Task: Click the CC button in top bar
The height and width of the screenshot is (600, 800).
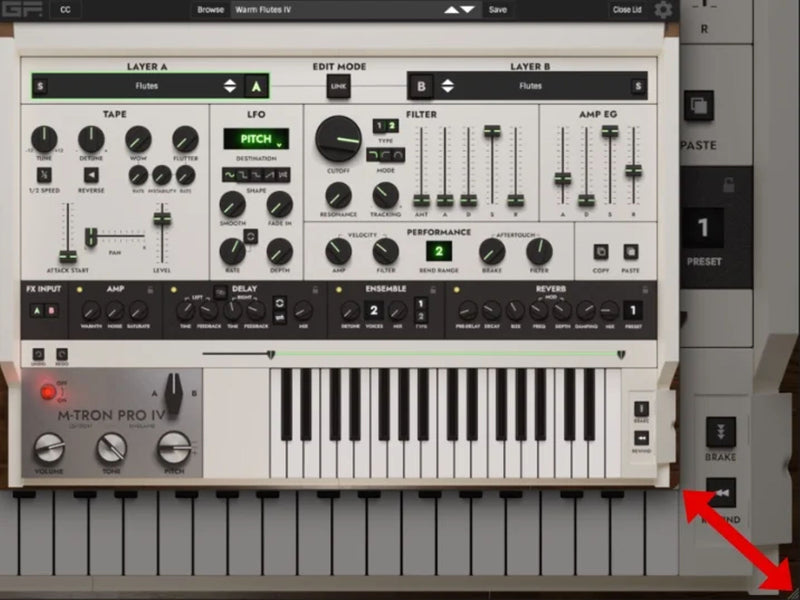Action: (x=65, y=10)
